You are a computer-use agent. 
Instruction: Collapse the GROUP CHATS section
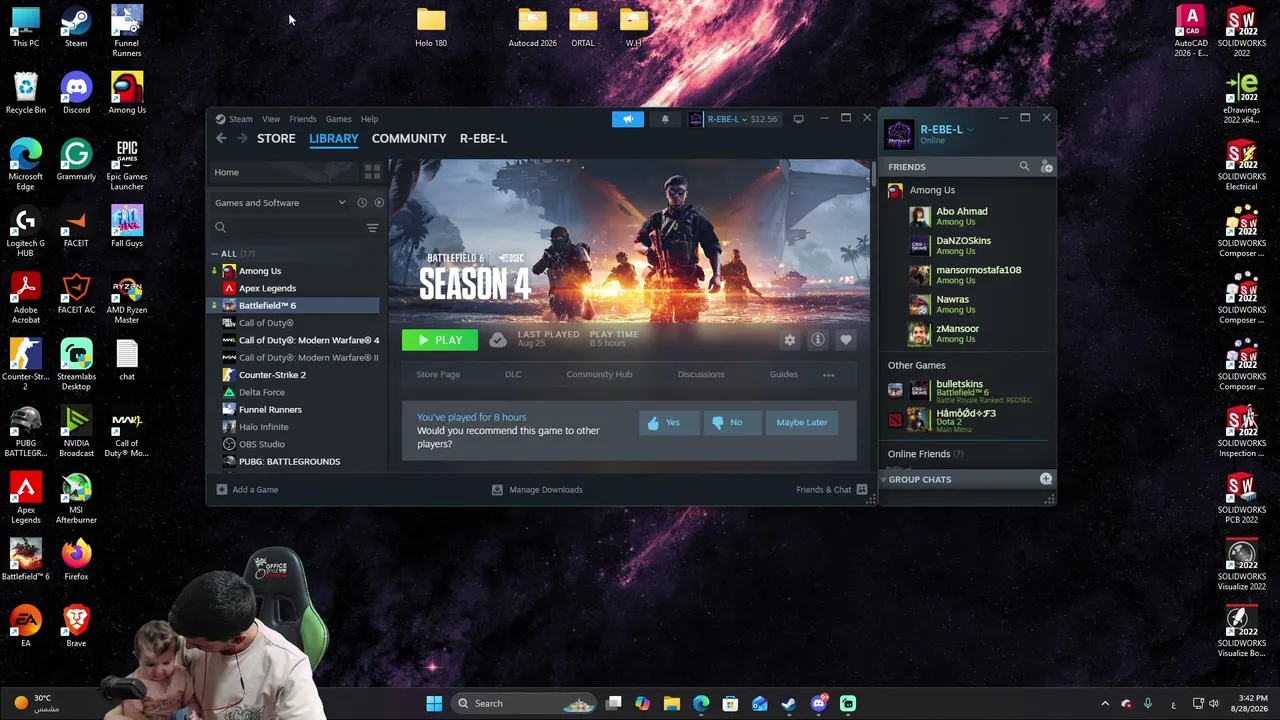(883, 479)
